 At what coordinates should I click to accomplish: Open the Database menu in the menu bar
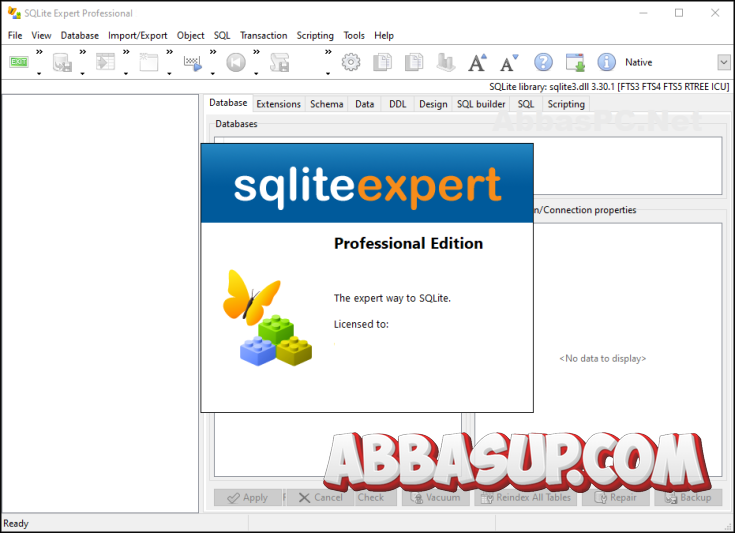[x=80, y=36]
